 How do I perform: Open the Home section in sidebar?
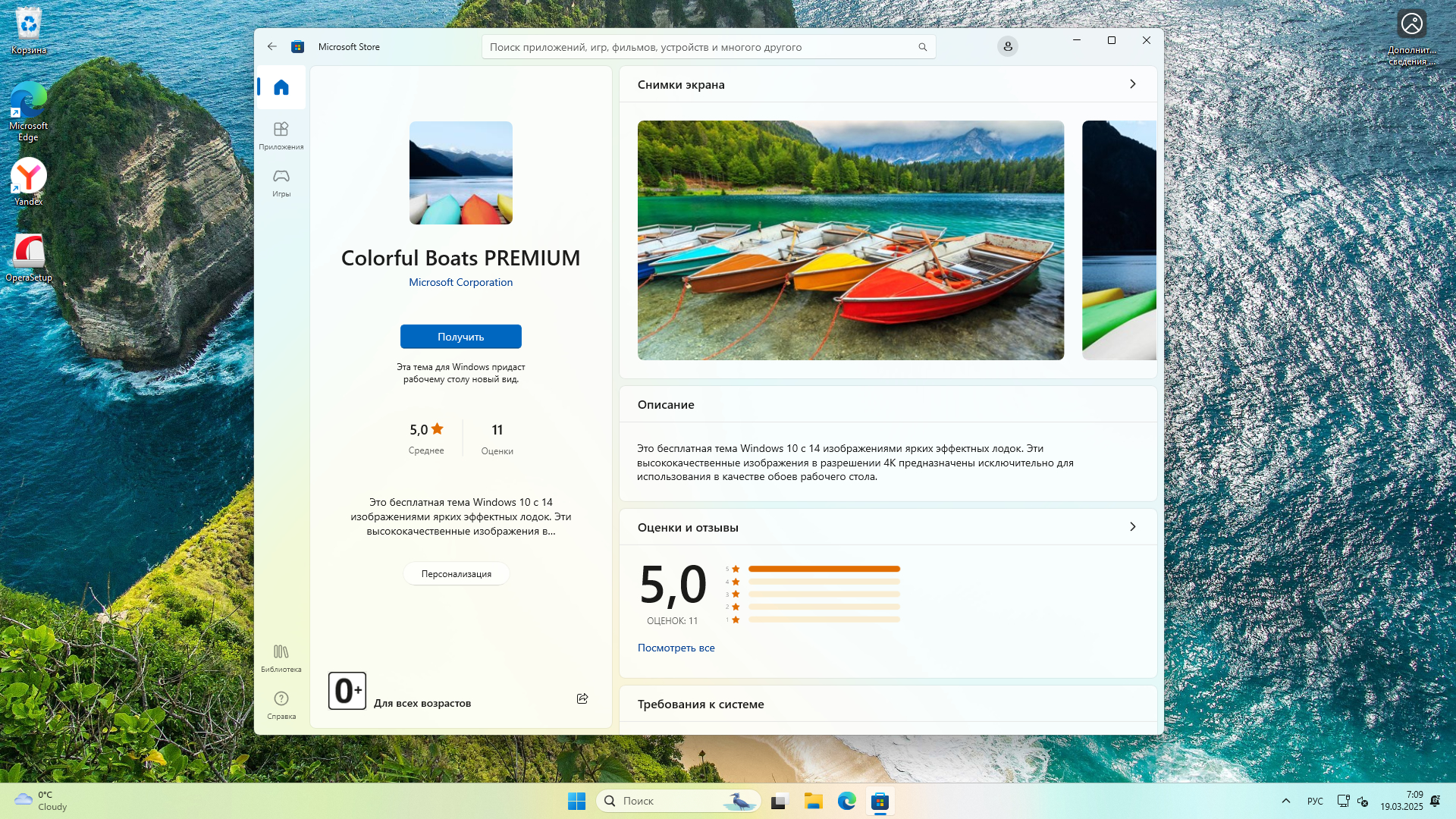pos(281,87)
